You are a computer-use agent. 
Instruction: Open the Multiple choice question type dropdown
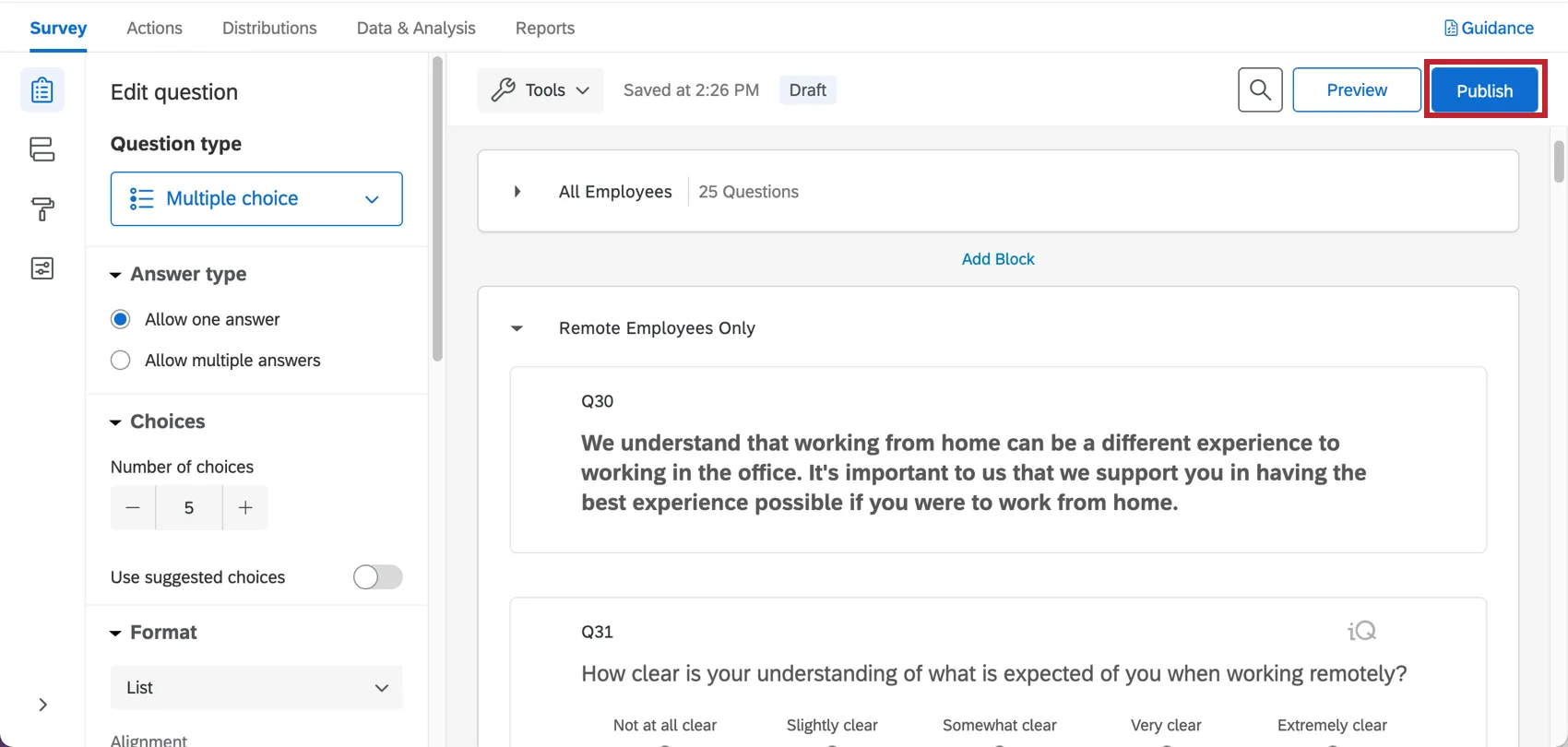pos(256,198)
